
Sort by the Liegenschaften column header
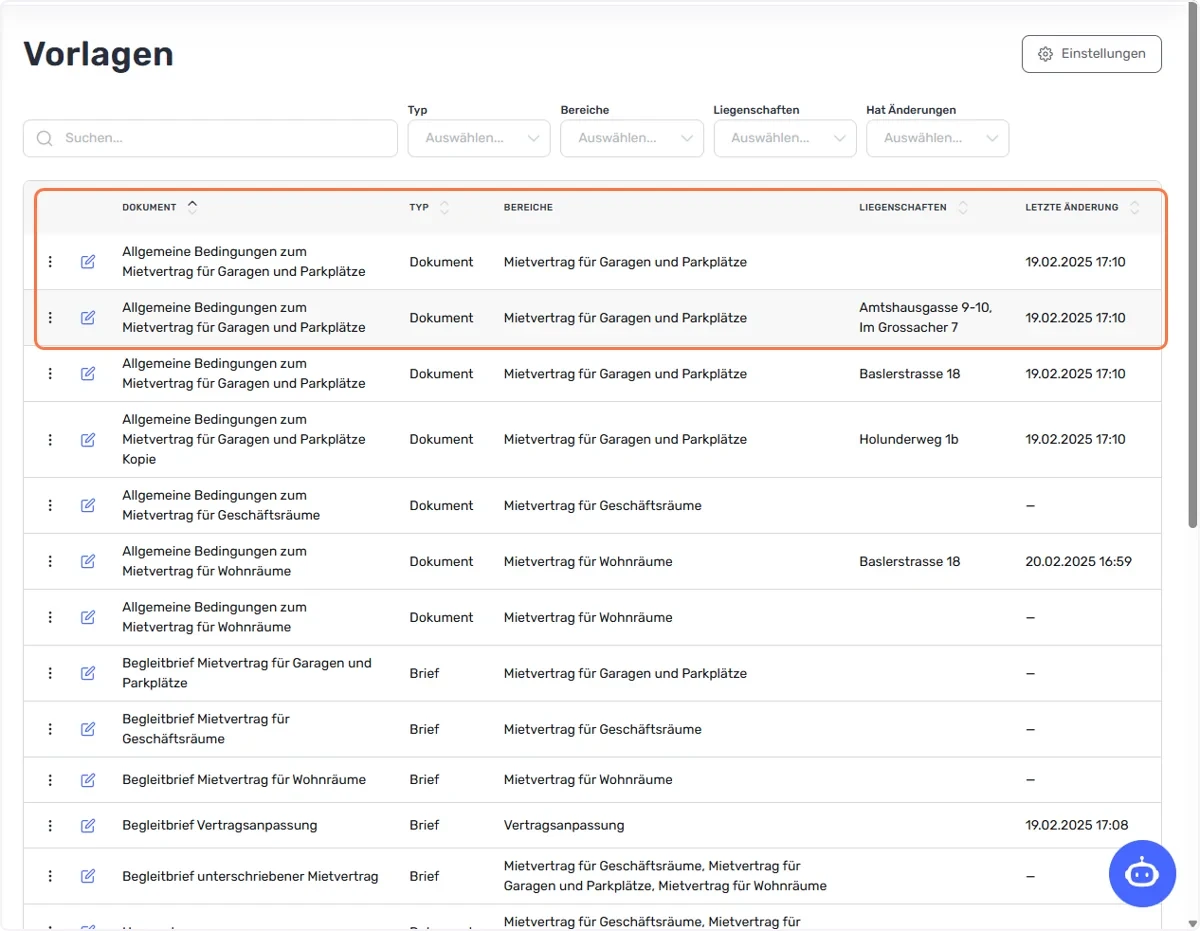tap(913, 207)
